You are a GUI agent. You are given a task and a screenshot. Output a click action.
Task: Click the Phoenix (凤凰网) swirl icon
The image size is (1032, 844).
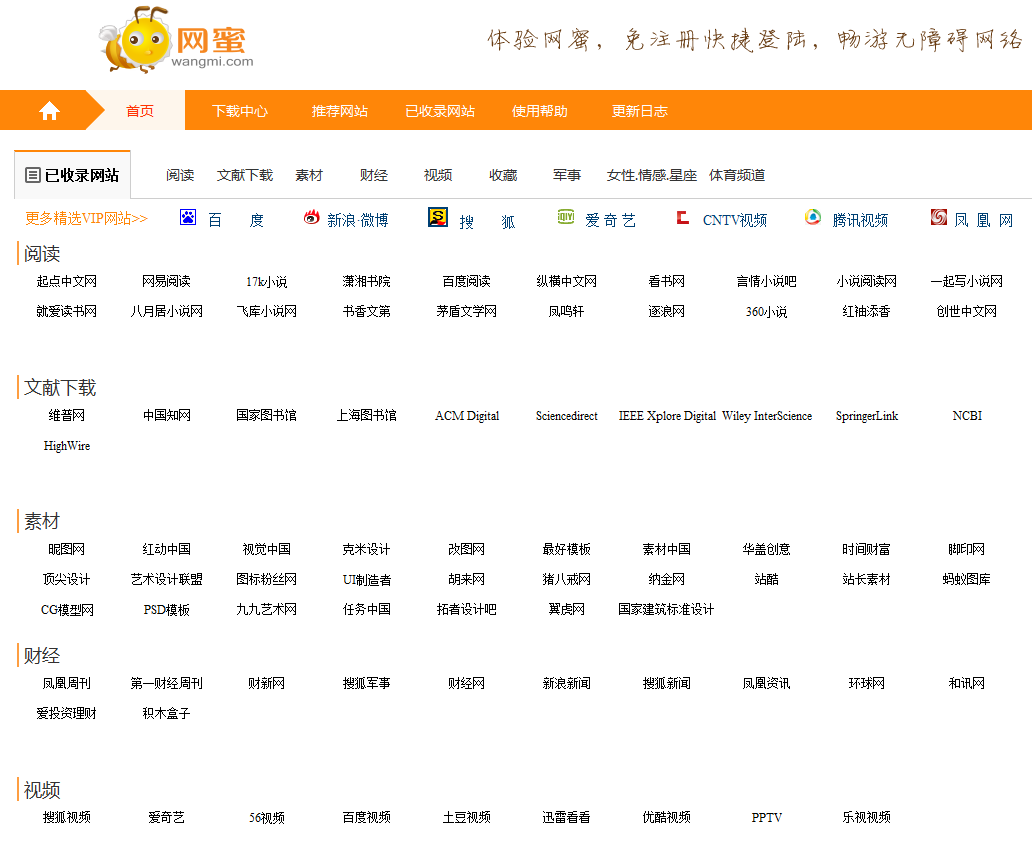tap(939, 217)
